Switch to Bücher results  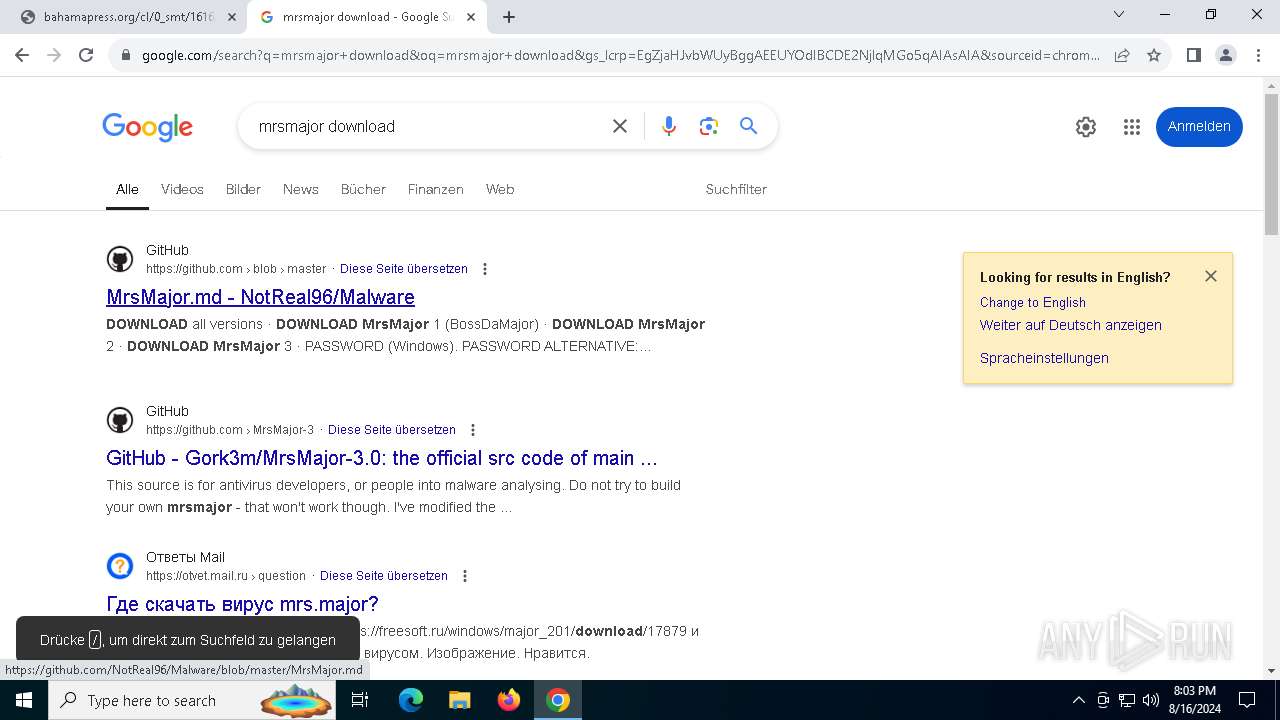363,189
